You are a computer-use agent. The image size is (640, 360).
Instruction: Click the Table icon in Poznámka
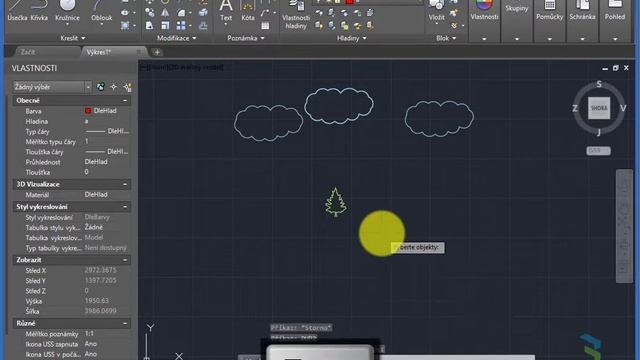point(265,26)
